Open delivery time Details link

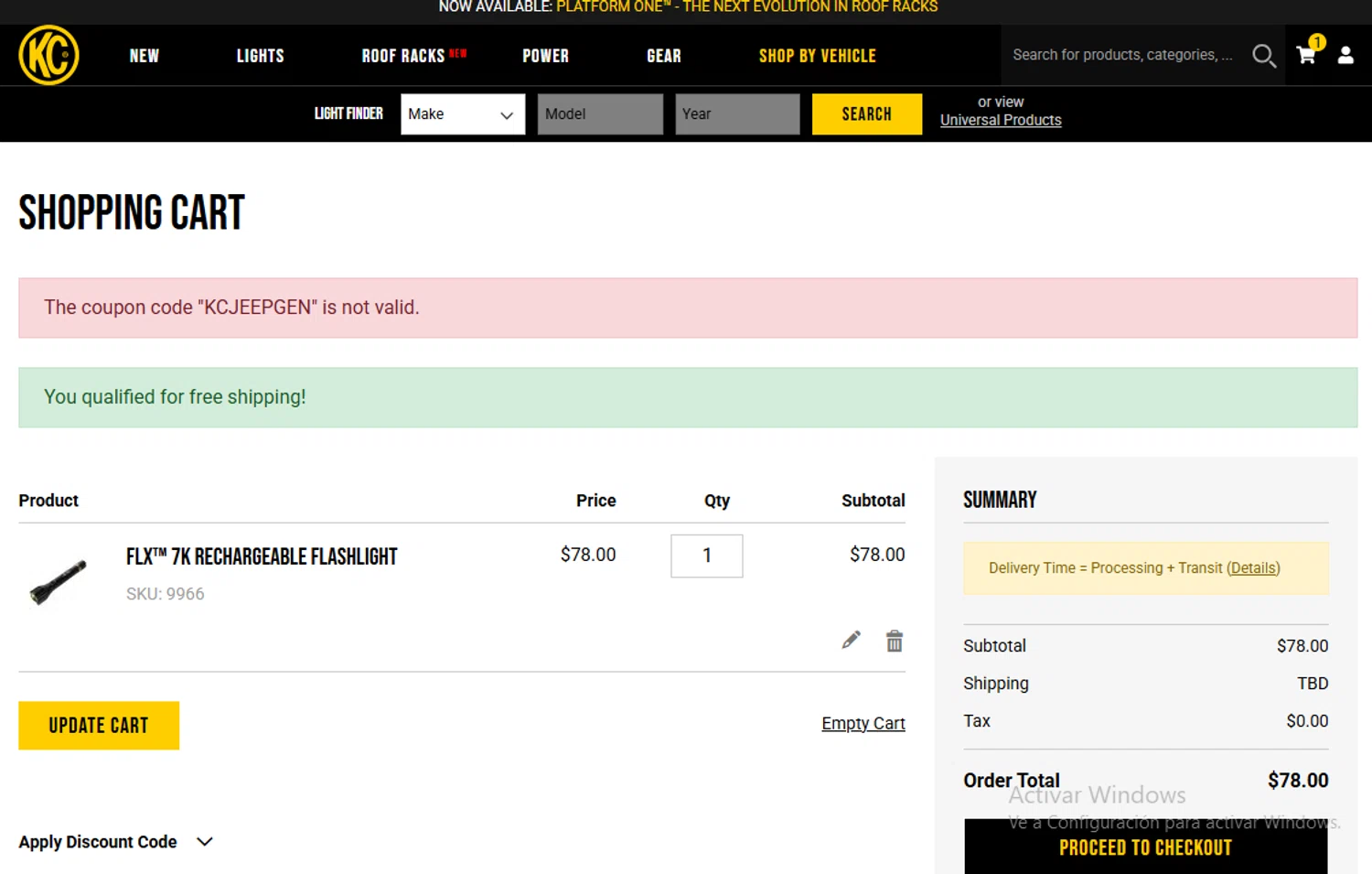pyautogui.click(x=1253, y=568)
